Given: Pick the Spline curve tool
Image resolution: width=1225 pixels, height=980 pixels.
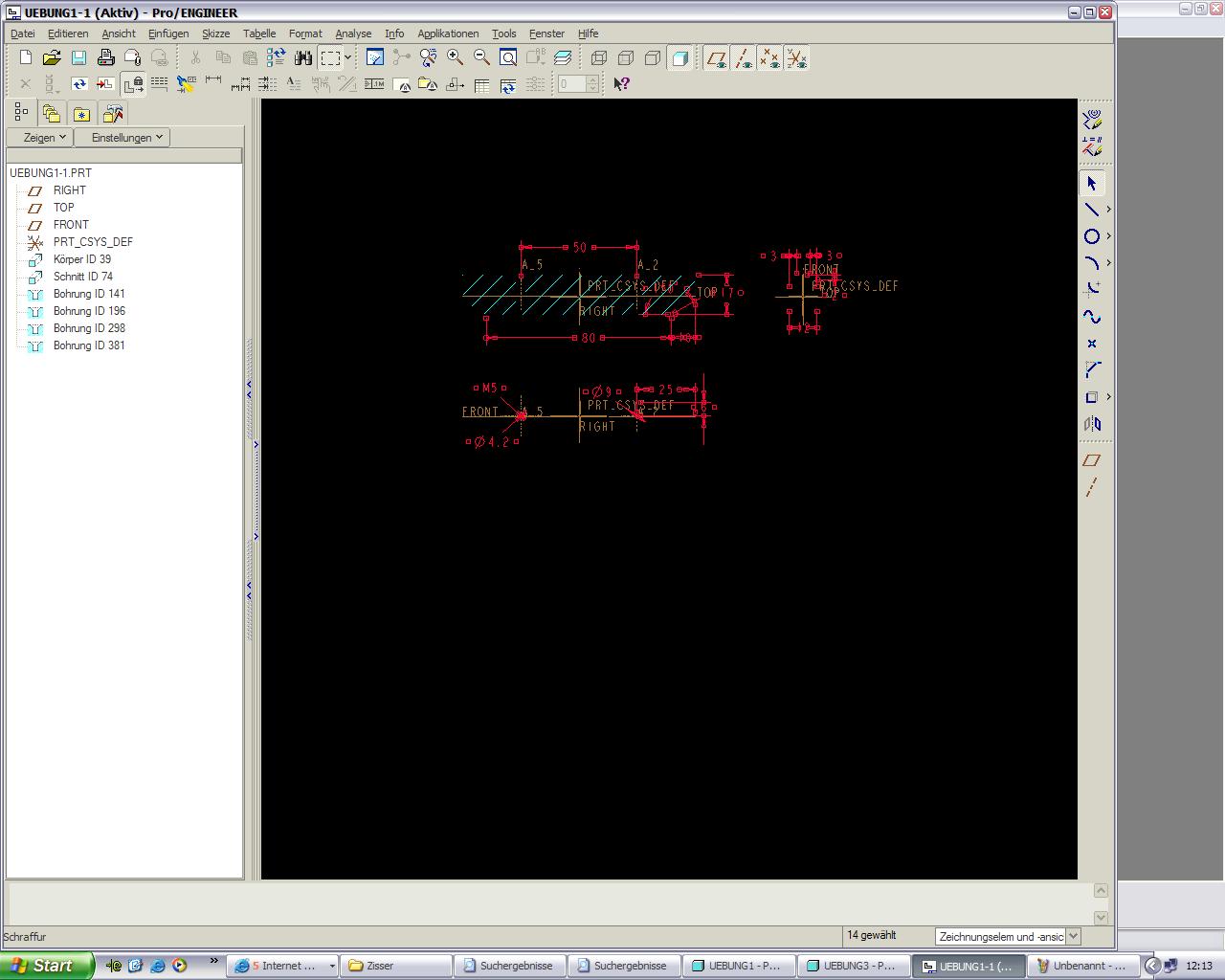Looking at the screenshot, I should tap(1091, 317).
